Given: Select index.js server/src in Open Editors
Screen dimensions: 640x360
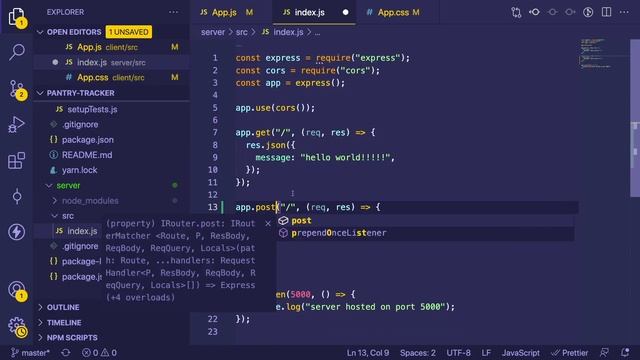Looking at the screenshot, I should tap(112, 62).
